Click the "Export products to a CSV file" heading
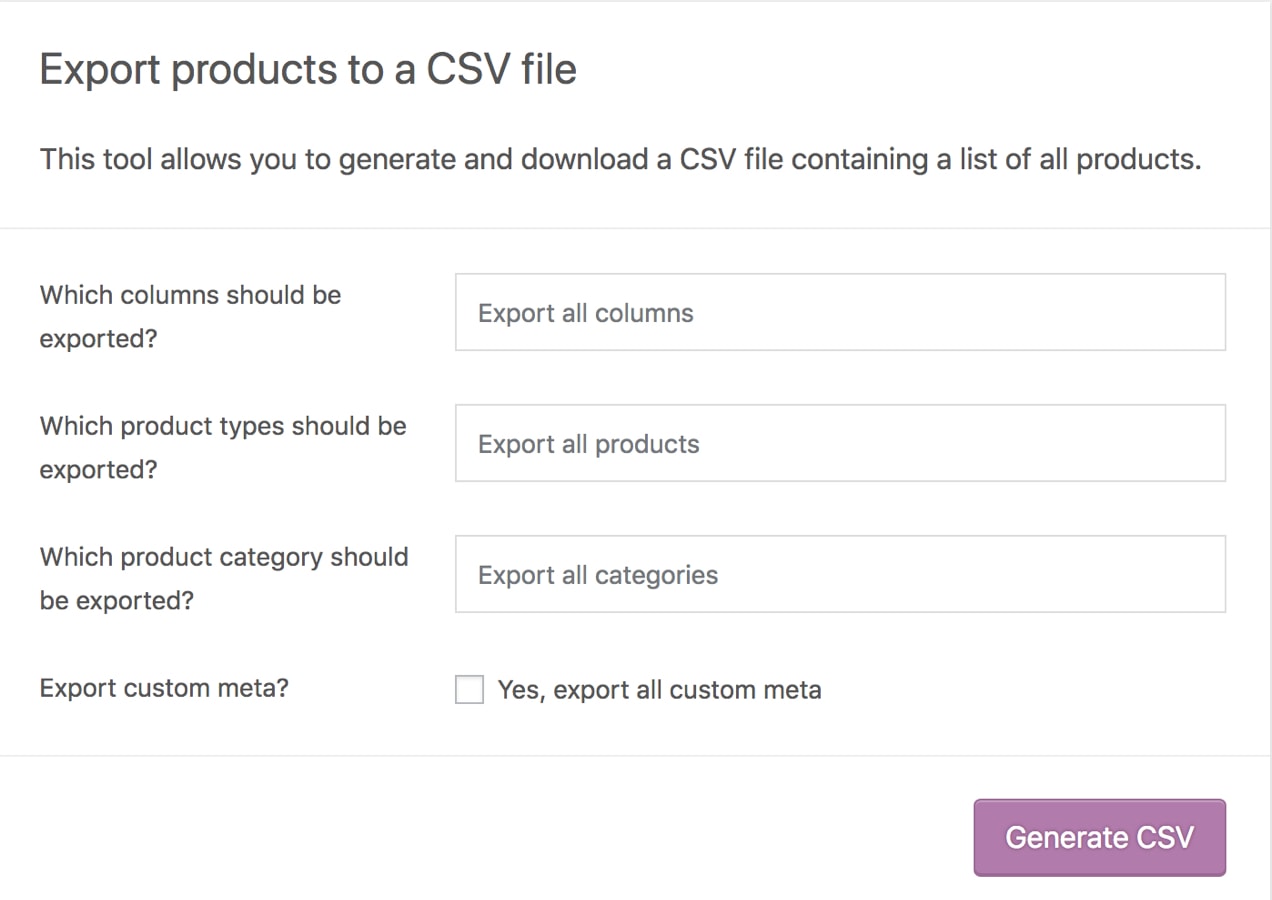The image size is (1272, 900). tap(307, 68)
